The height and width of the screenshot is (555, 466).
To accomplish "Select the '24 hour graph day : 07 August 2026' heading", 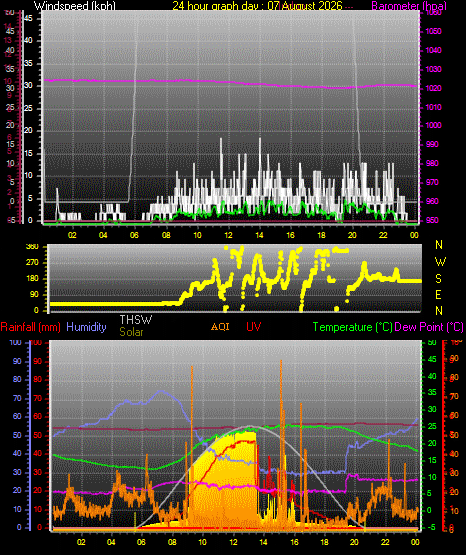I will [258, 5].
